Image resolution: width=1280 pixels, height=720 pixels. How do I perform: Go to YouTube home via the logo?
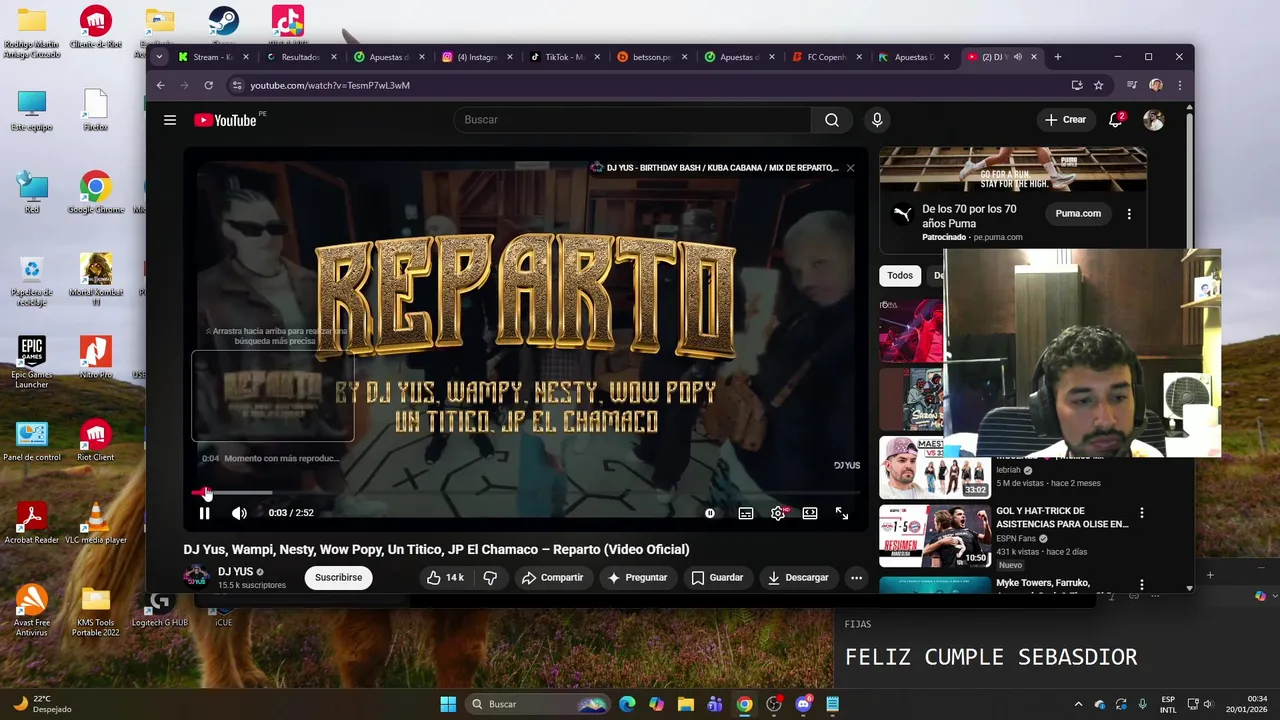[226, 120]
